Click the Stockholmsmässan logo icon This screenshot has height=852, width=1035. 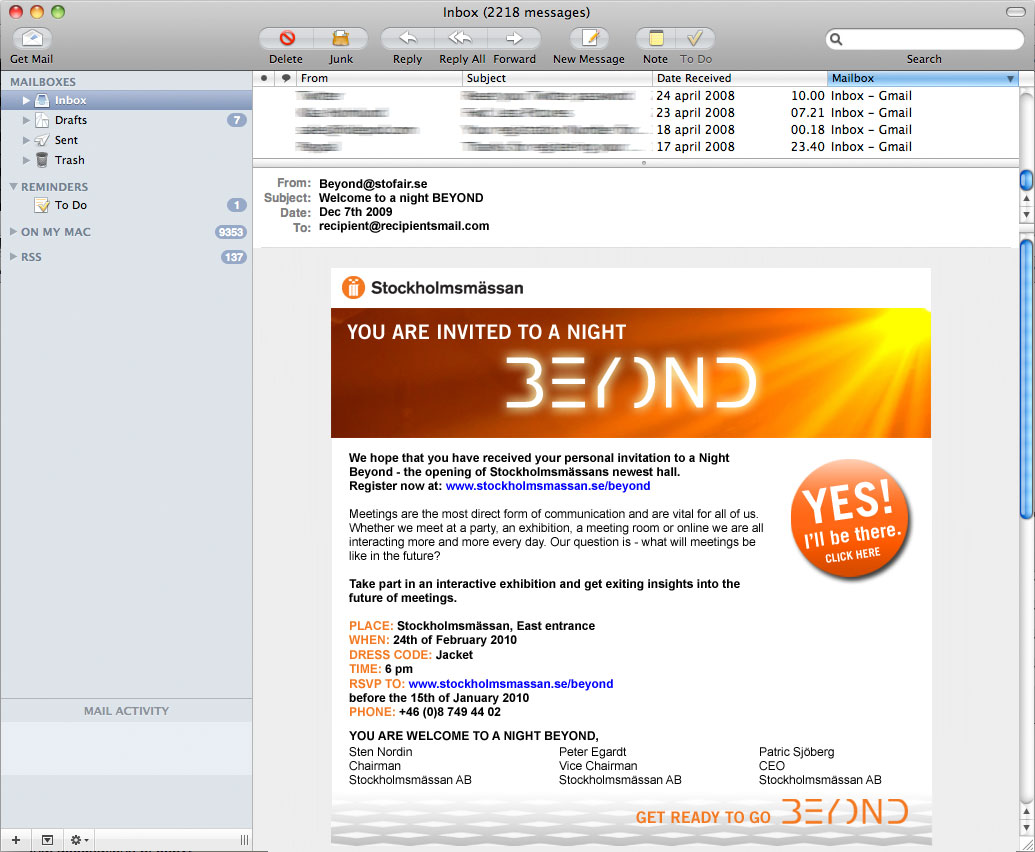[353, 288]
